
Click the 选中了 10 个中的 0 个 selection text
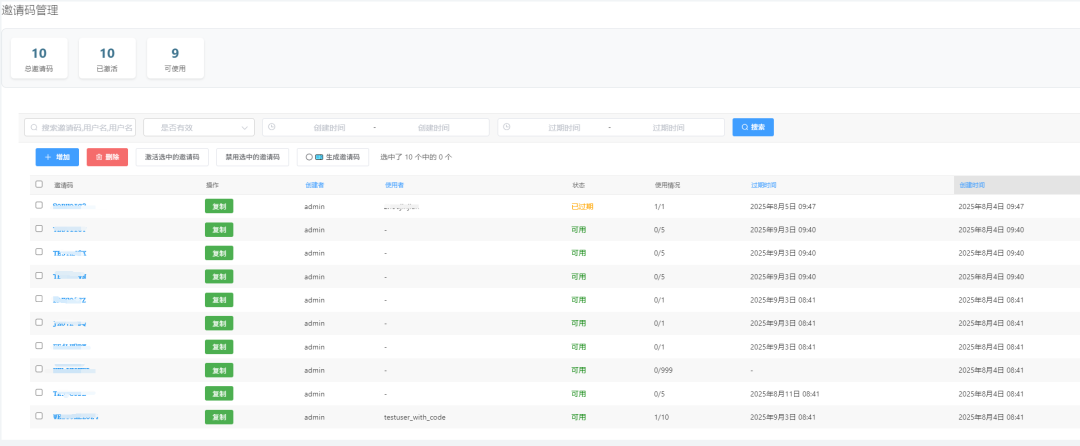(416, 157)
